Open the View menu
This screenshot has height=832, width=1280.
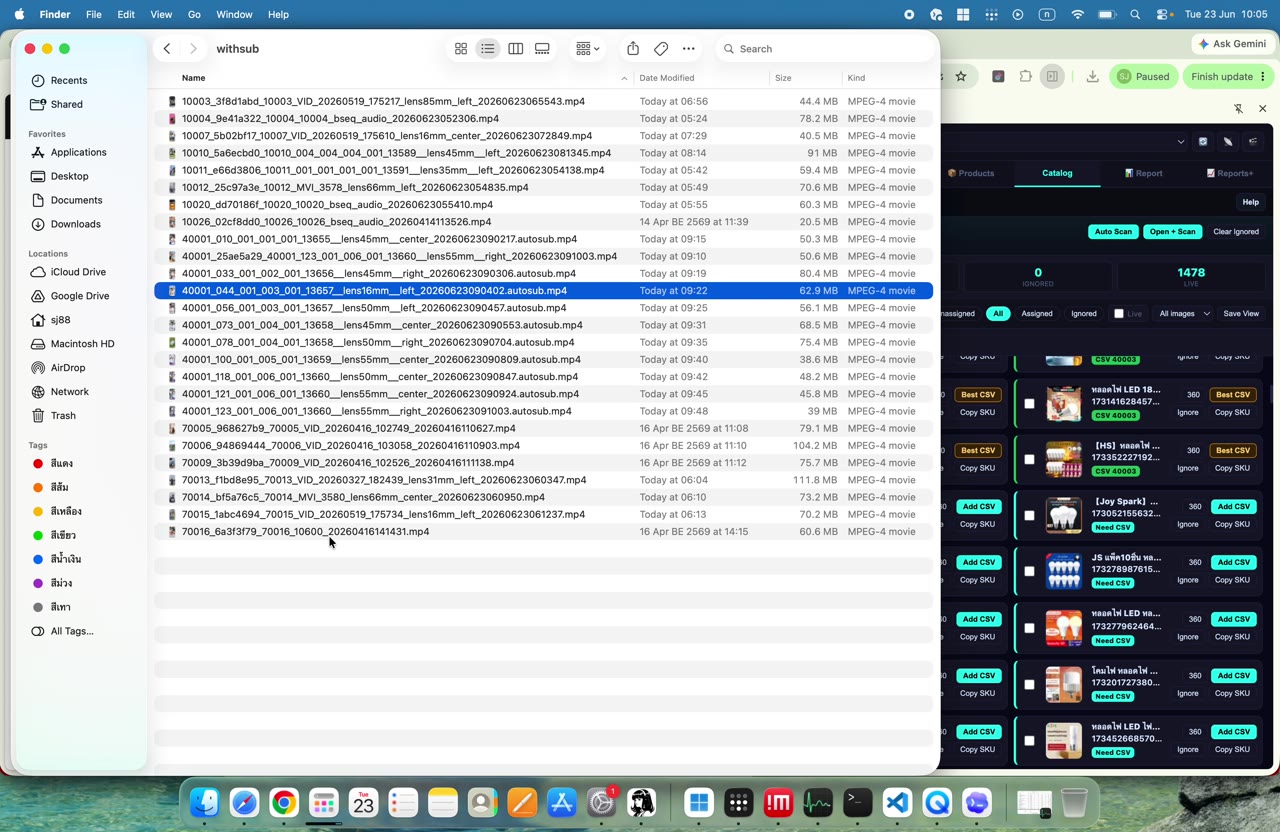coord(161,15)
